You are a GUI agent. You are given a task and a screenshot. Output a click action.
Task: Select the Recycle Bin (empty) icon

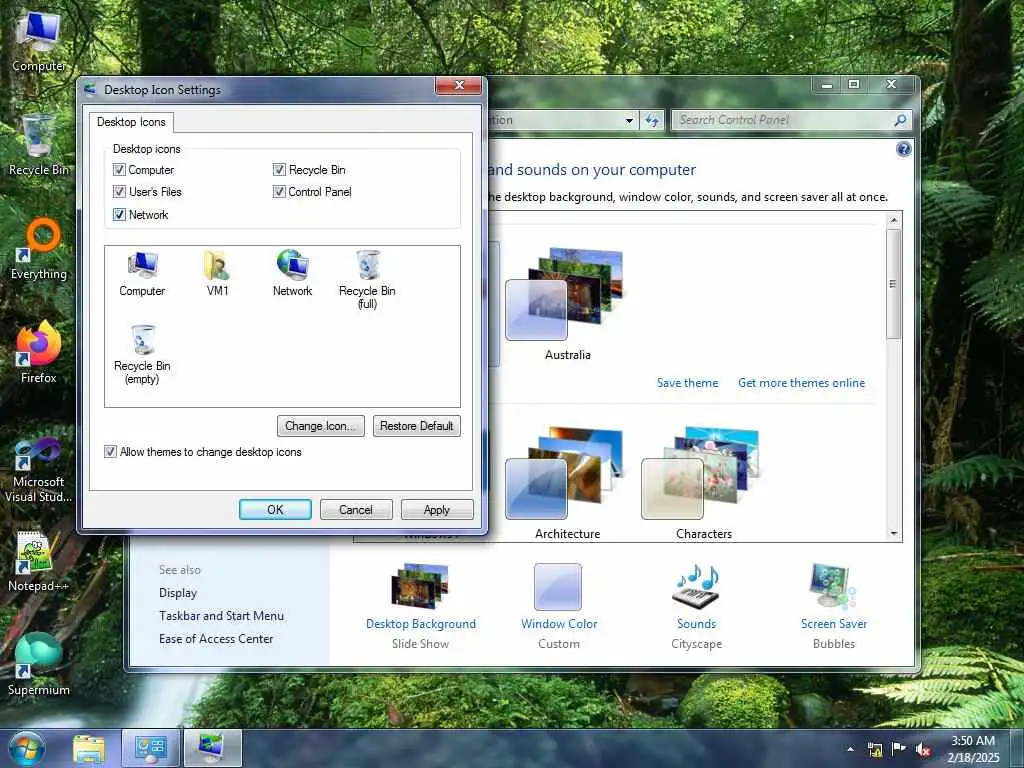click(142, 355)
